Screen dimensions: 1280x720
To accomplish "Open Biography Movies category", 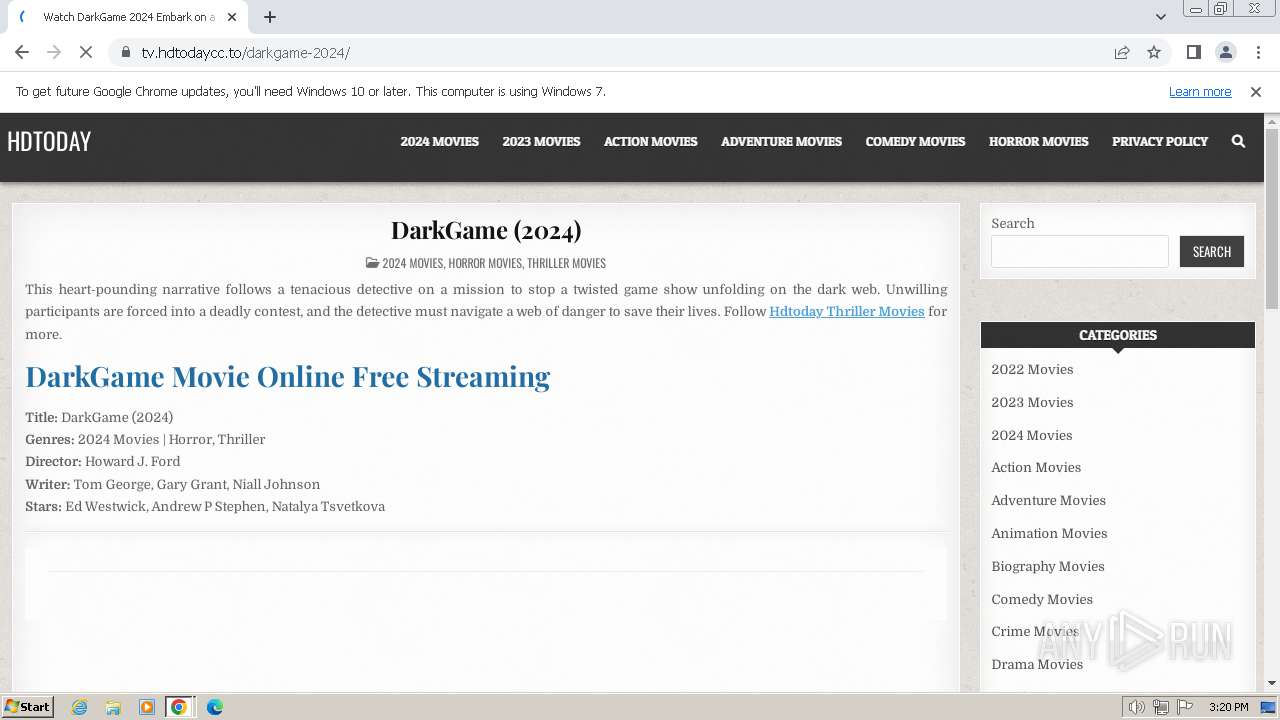I will pos(1048,566).
